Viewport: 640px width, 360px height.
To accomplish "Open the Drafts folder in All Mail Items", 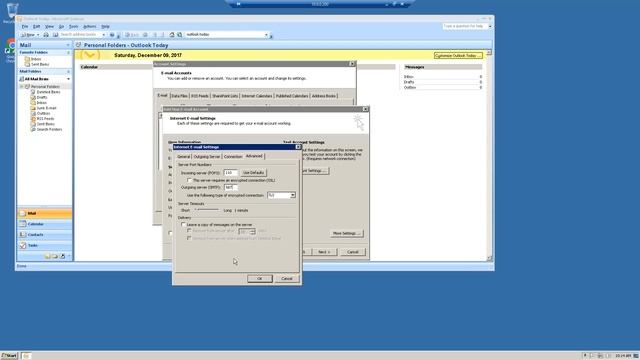I will [x=42, y=98].
